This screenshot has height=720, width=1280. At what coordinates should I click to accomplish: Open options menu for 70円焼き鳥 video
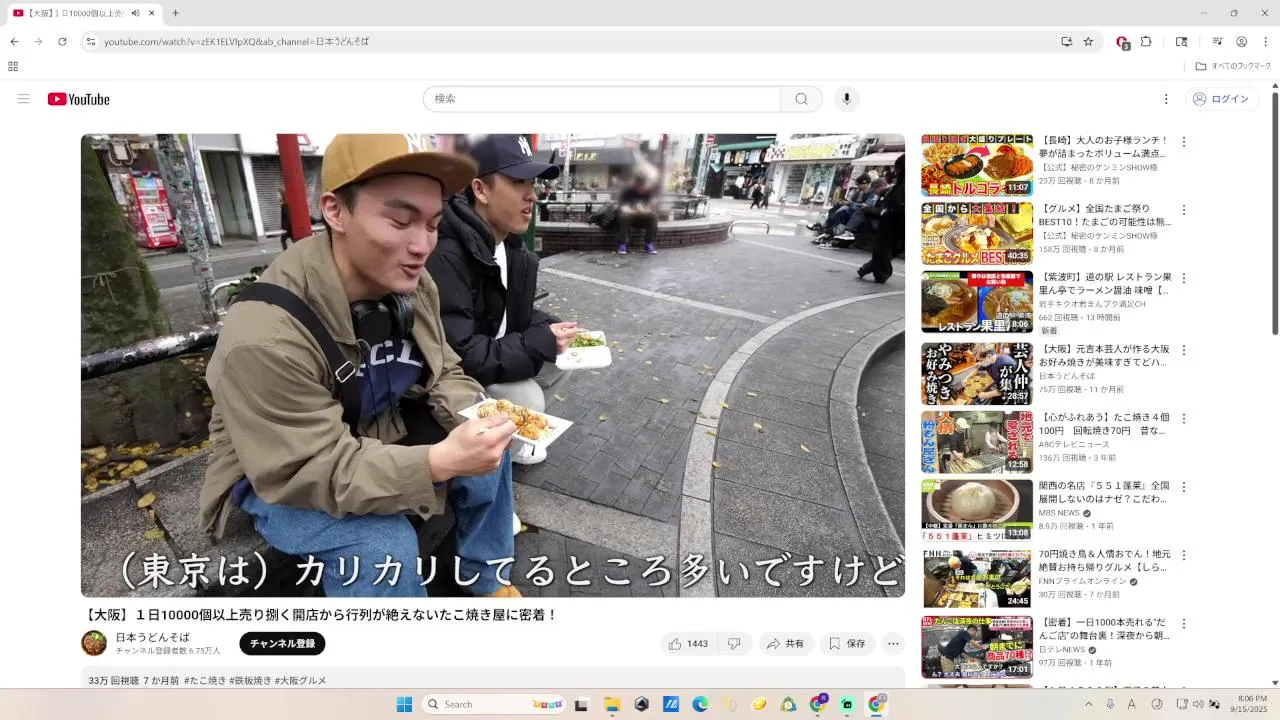coord(1184,554)
